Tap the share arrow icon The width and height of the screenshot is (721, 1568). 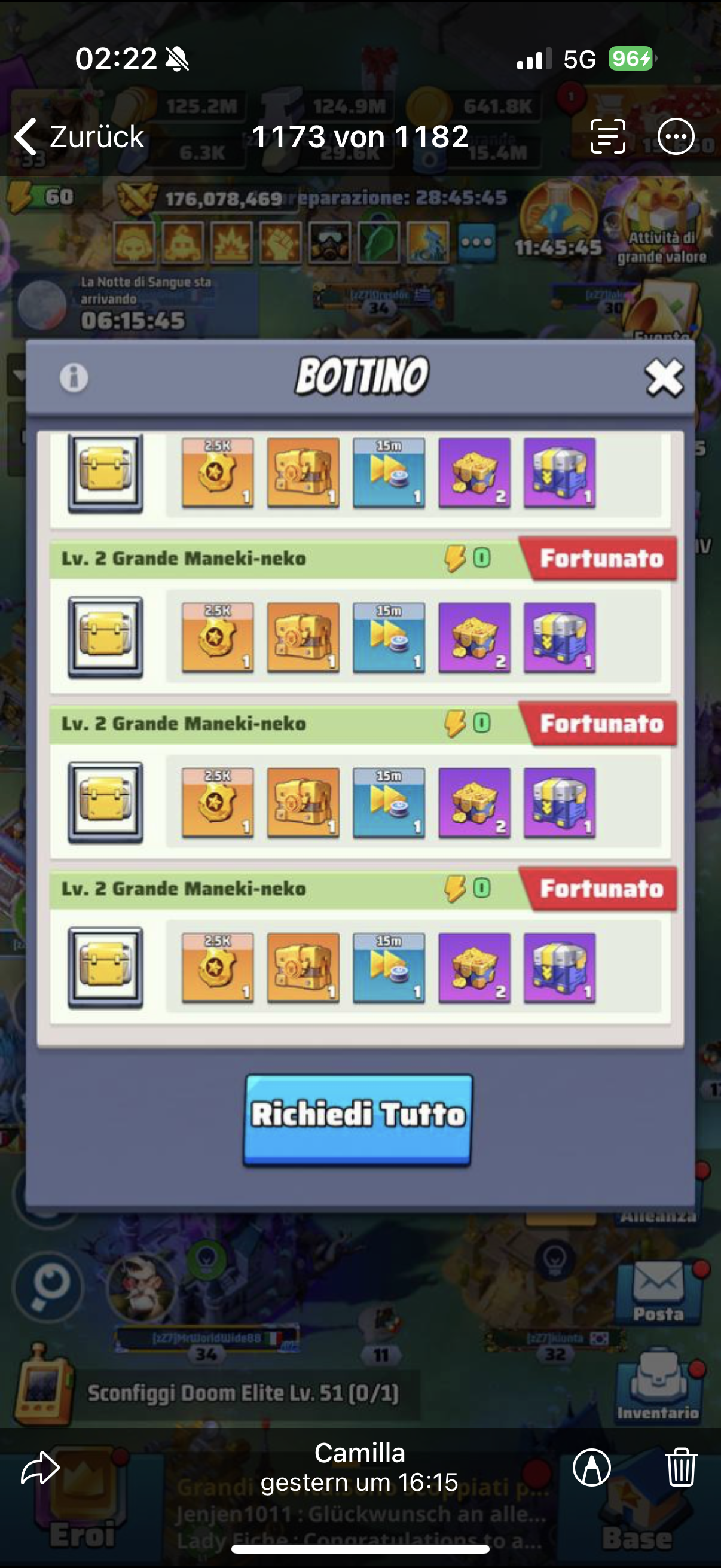(40, 1468)
